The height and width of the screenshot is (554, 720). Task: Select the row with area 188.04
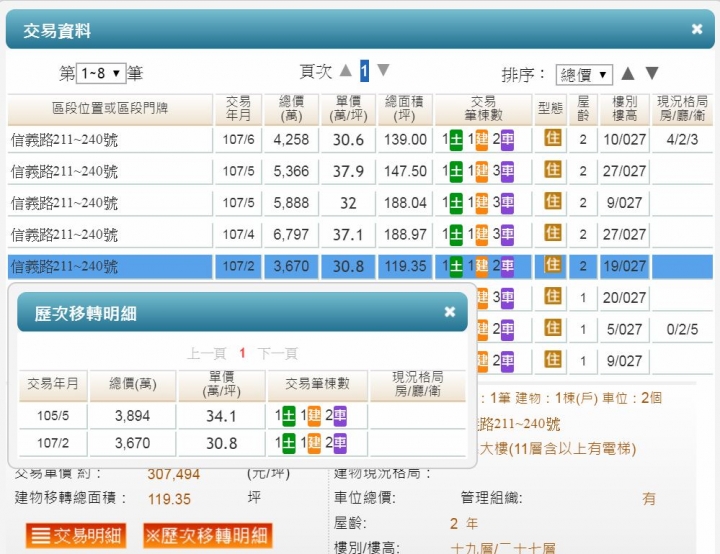[360, 203]
